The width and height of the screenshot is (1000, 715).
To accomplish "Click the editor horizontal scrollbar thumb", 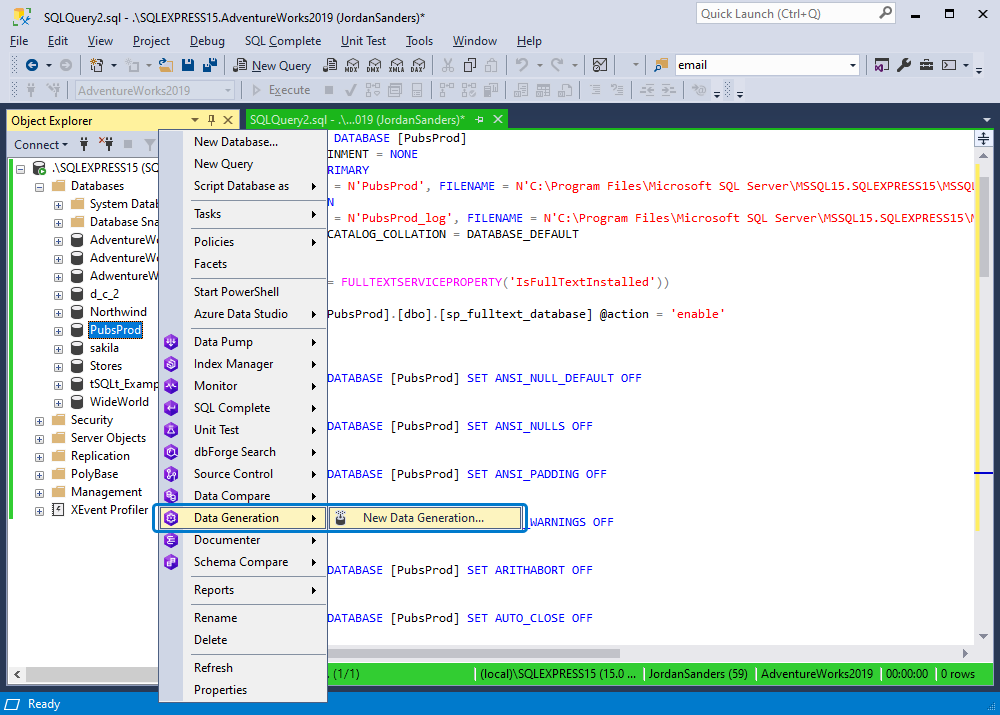I will coord(473,654).
